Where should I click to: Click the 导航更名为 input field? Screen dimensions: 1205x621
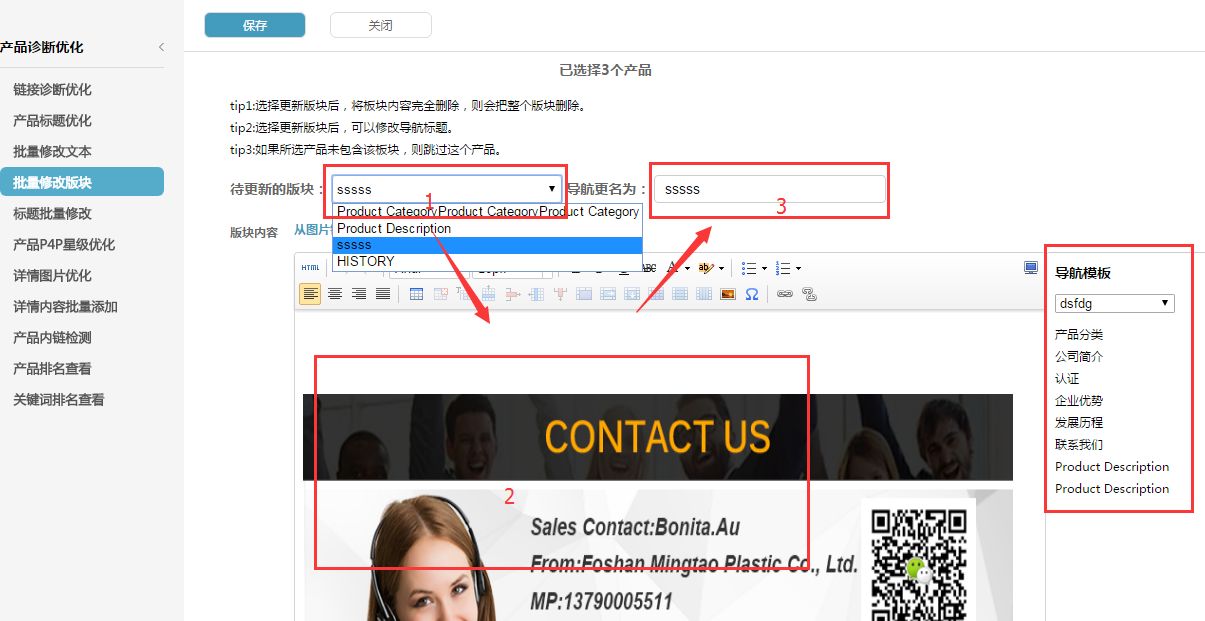click(x=770, y=189)
